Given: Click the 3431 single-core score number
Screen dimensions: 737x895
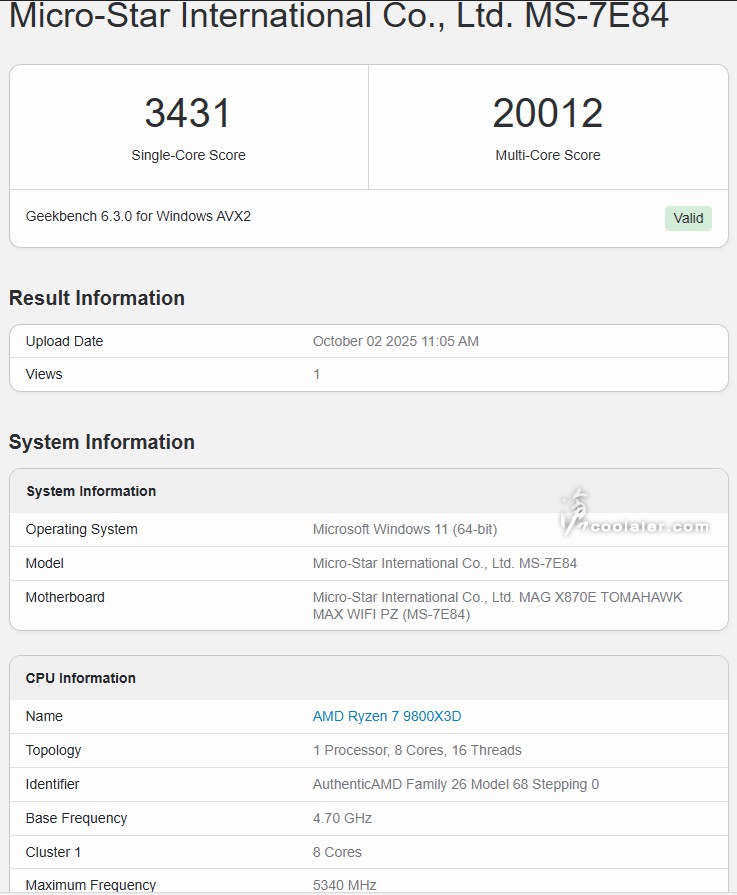Looking at the screenshot, I should [x=188, y=113].
